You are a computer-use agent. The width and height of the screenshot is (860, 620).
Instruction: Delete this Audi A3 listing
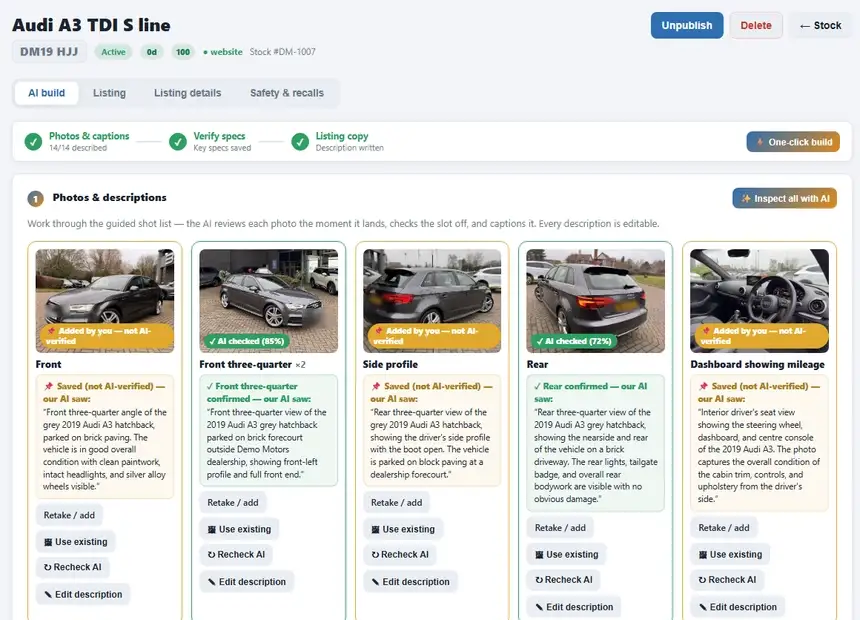point(756,25)
